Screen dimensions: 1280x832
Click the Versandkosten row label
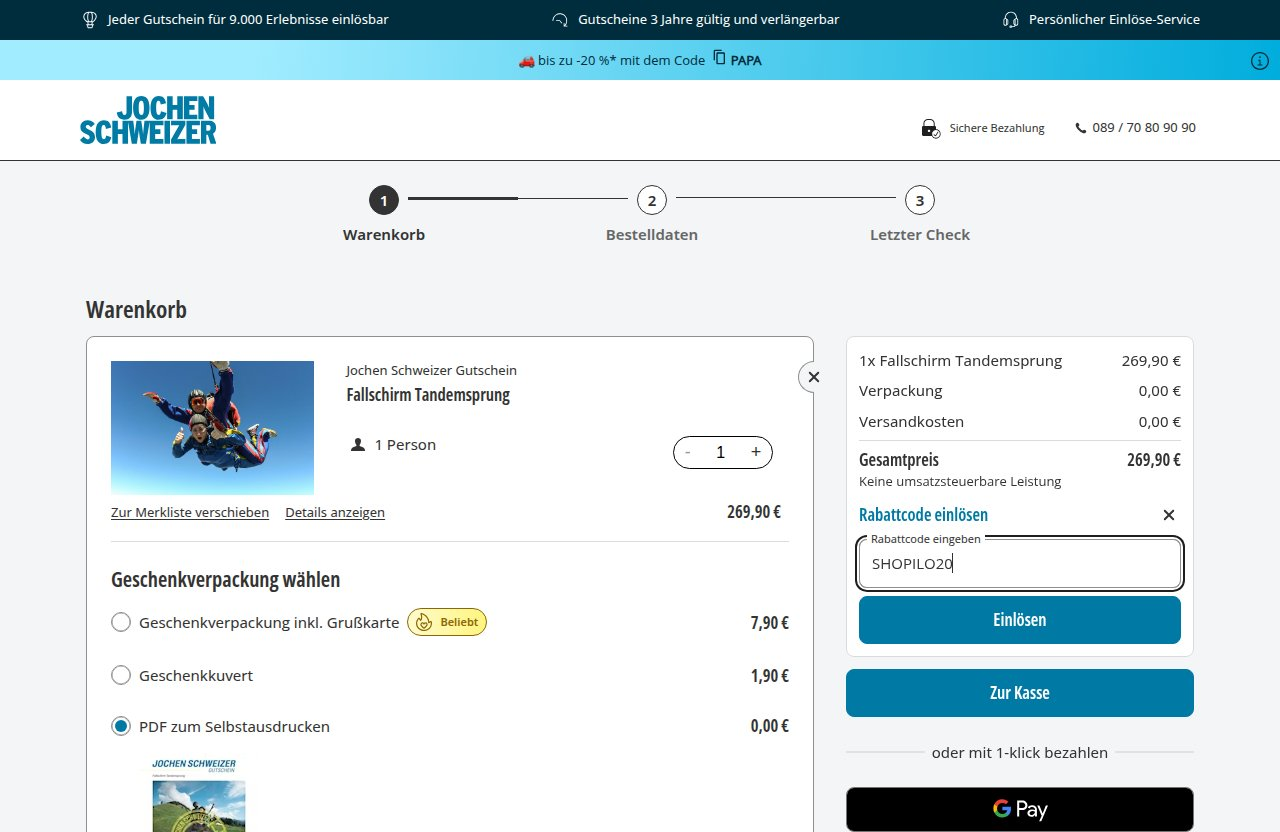point(911,422)
